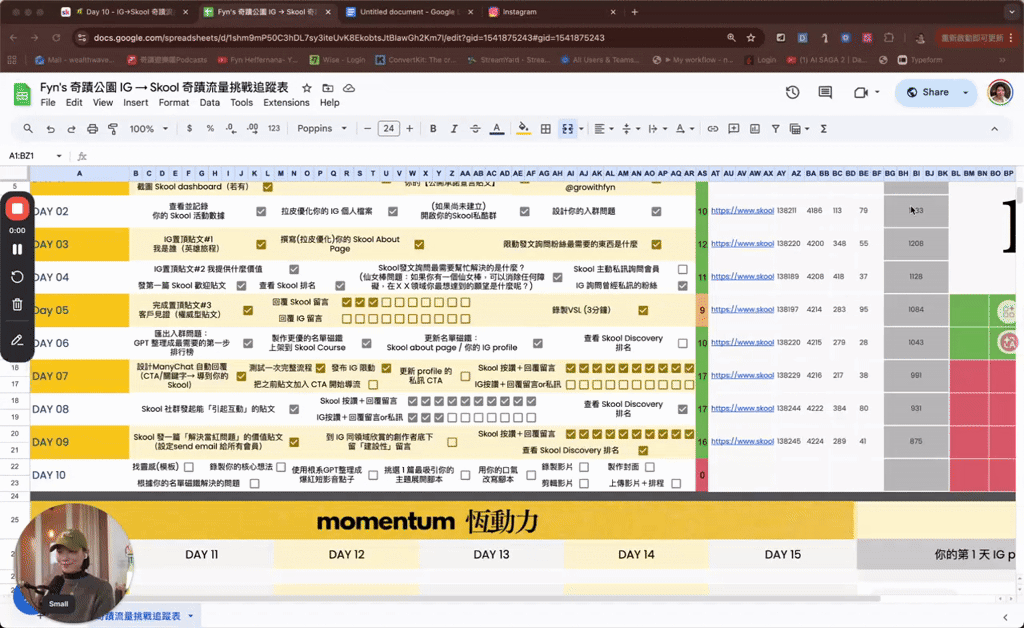Show all comments panel
The height and width of the screenshot is (628, 1024).
pyautogui.click(x=825, y=92)
